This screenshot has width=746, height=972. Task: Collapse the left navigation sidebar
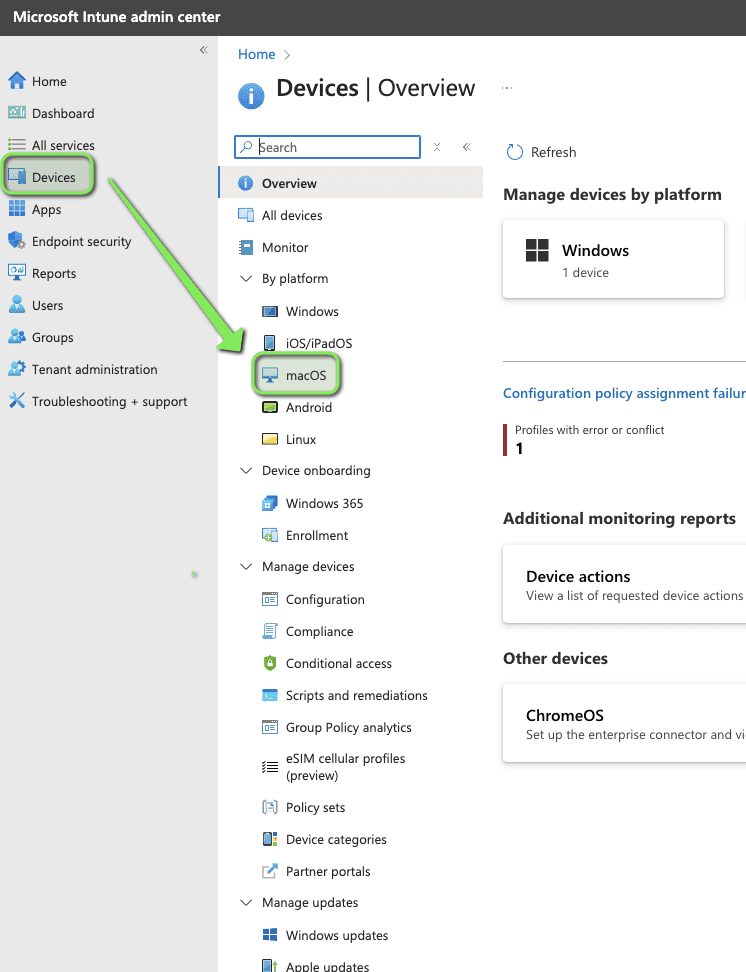203,50
